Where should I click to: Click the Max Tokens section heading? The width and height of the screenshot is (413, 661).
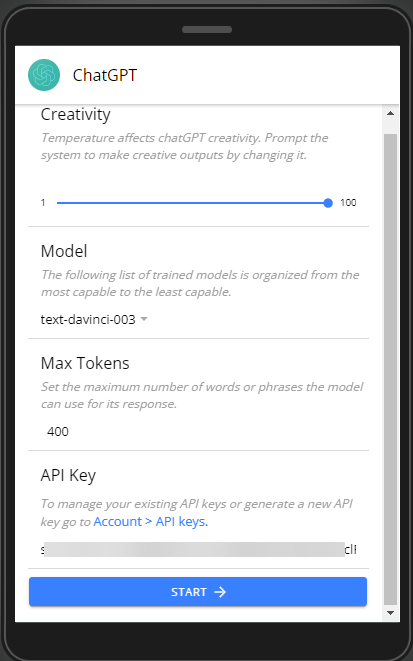[85, 363]
